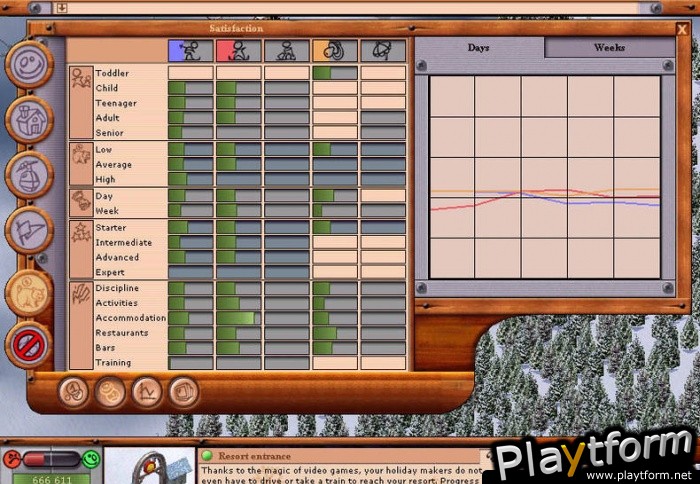Screen dimensions: 700x484
Task: Click the red-and-dark mood gauge bar
Action: (51, 459)
